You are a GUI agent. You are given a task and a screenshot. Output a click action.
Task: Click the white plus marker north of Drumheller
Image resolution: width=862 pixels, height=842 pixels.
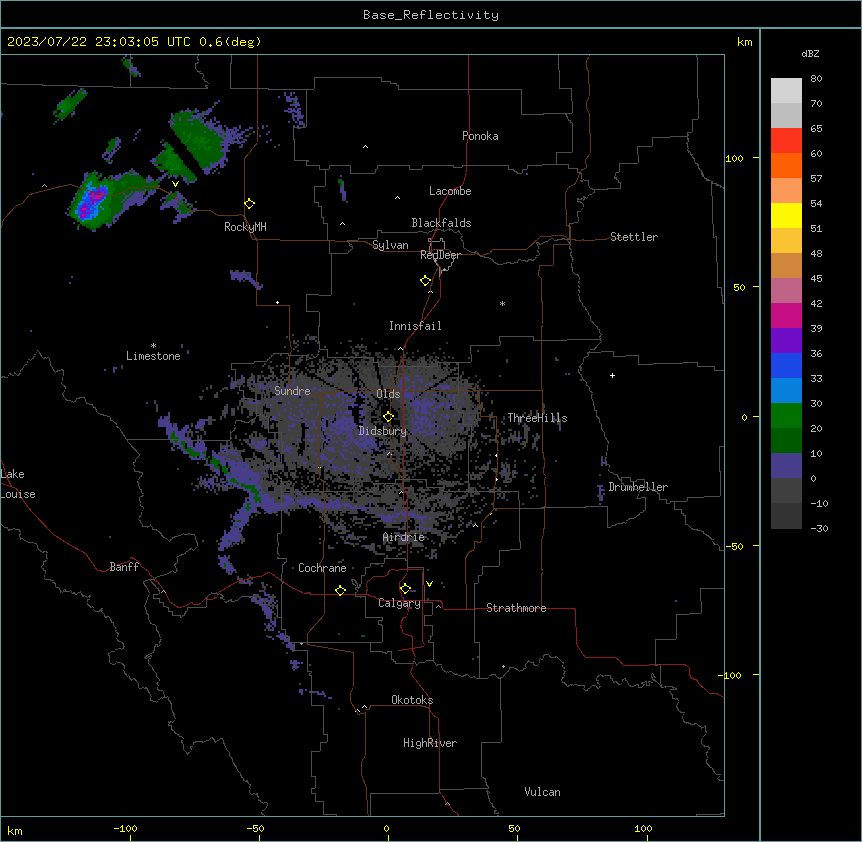pos(612,375)
